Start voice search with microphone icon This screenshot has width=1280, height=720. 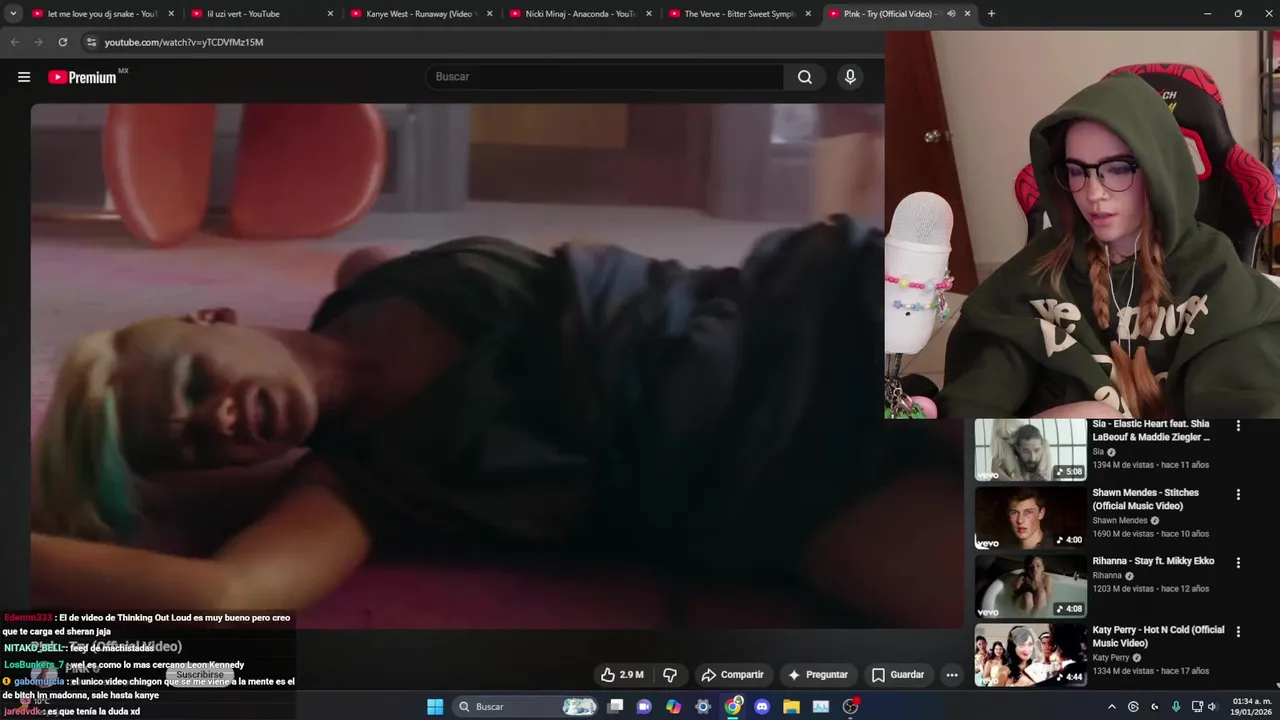coord(850,77)
